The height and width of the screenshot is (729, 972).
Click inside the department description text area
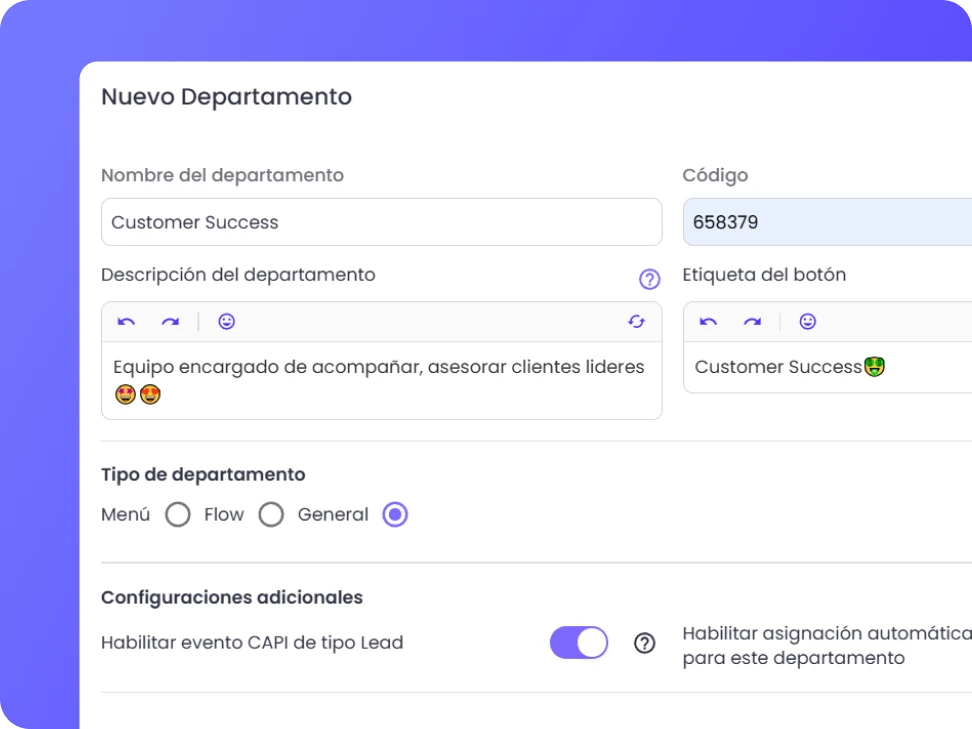[x=380, y=380]
